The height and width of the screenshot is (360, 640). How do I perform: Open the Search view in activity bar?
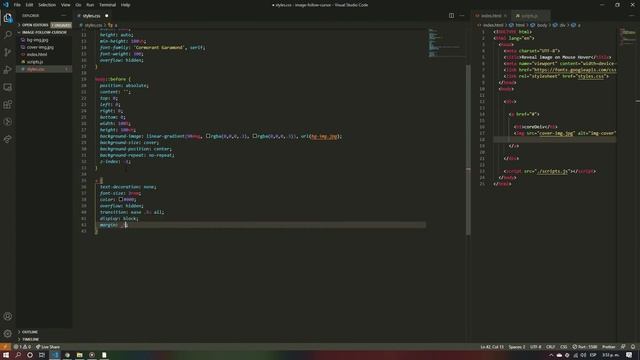point(8,35)
